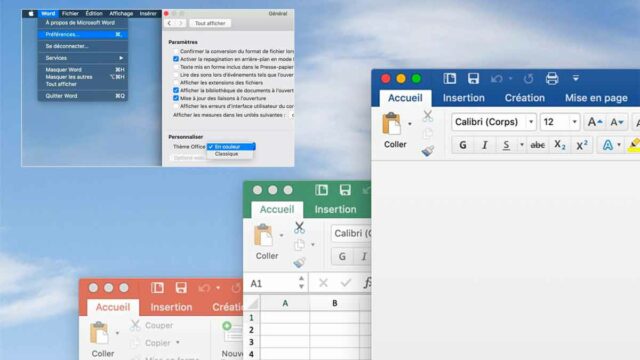Choose 'Classique' in the Thème Office dropdown

tap(227, 154)
